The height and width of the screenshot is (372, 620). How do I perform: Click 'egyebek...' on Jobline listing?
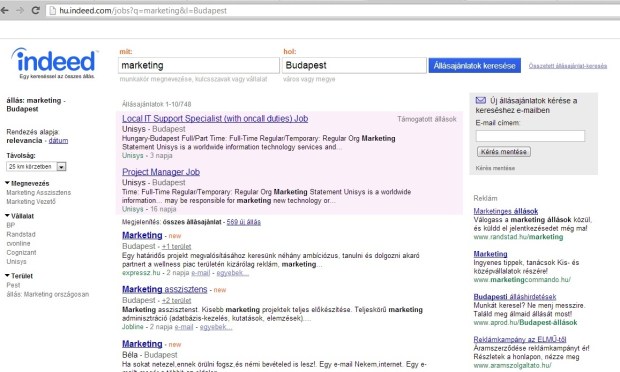pos(215,327)
